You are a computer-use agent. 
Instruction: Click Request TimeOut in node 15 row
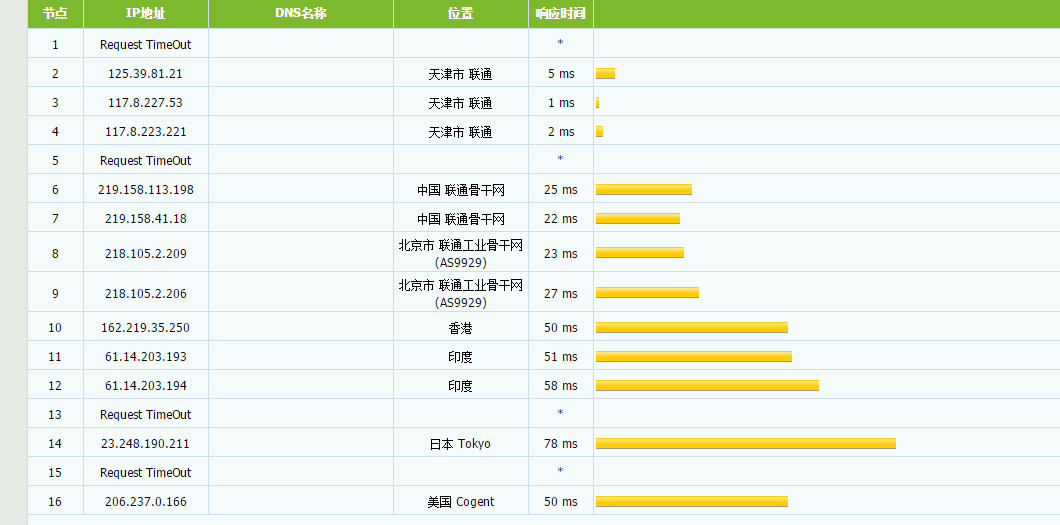coord(145,473)
